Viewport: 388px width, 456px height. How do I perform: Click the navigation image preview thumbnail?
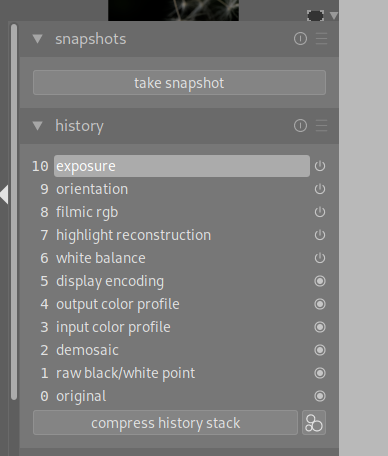(173, 10)
